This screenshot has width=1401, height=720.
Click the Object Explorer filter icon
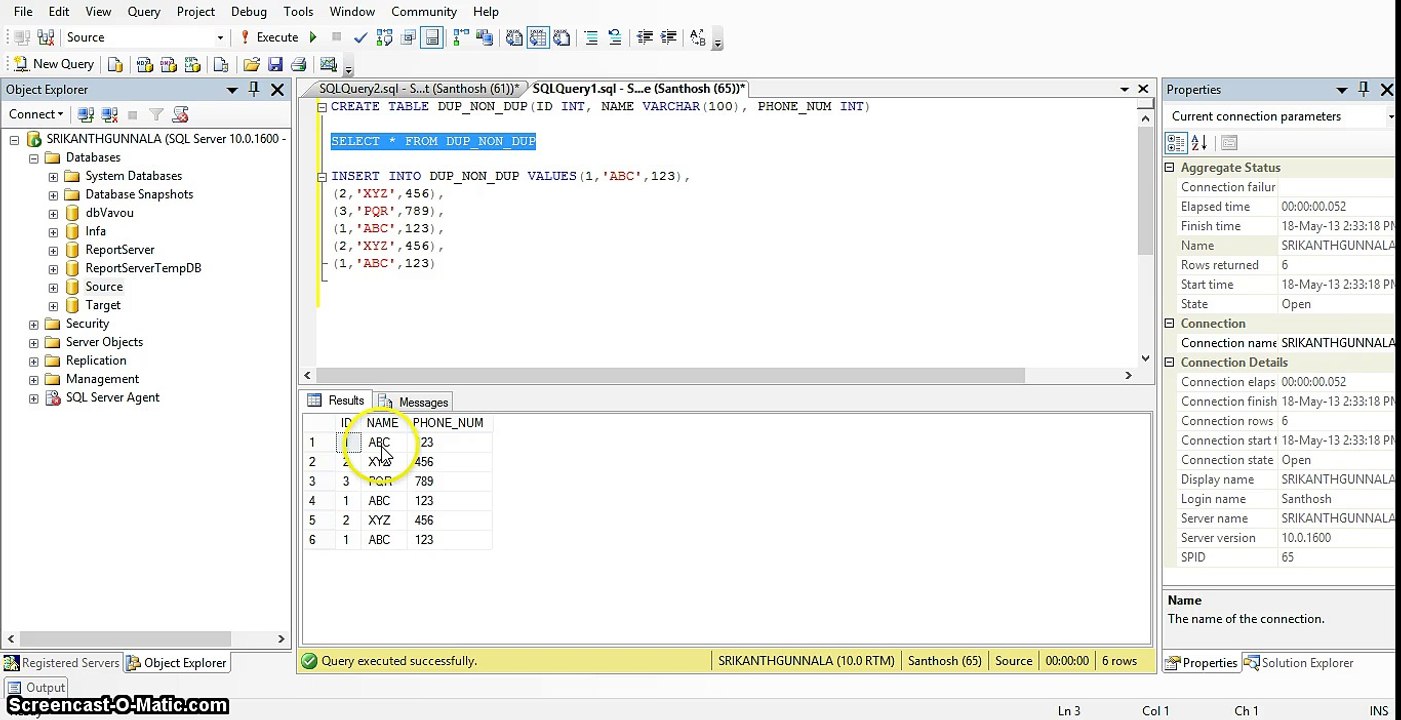[x=156, y=115]
